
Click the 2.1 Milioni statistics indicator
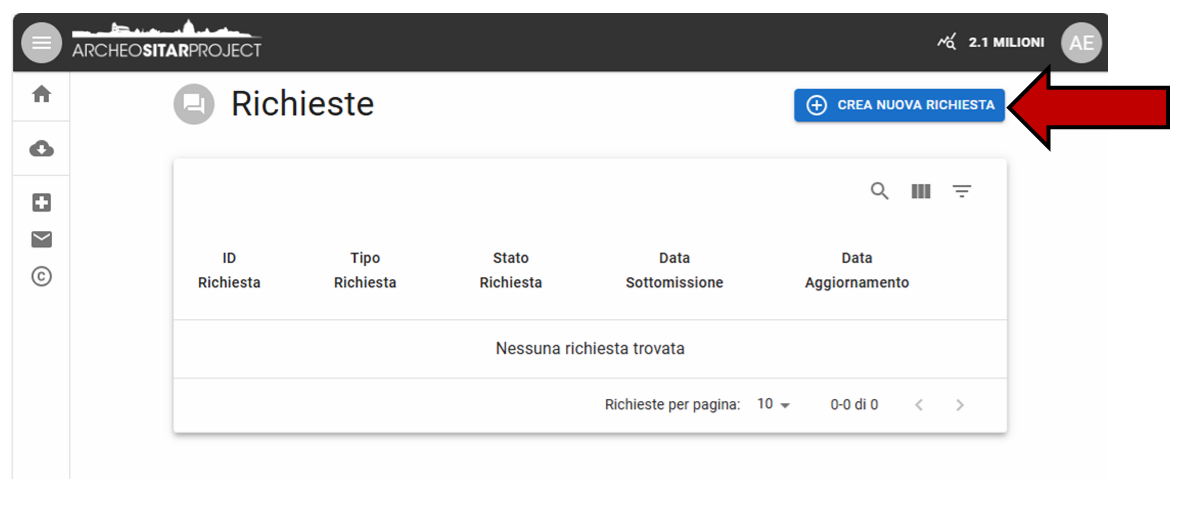991,43
